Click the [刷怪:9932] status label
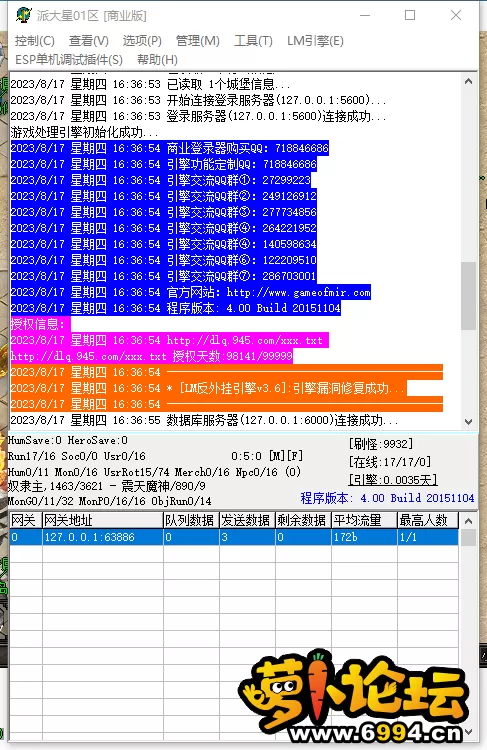Screen dimensions: 487x750 (x=381, y=444)
